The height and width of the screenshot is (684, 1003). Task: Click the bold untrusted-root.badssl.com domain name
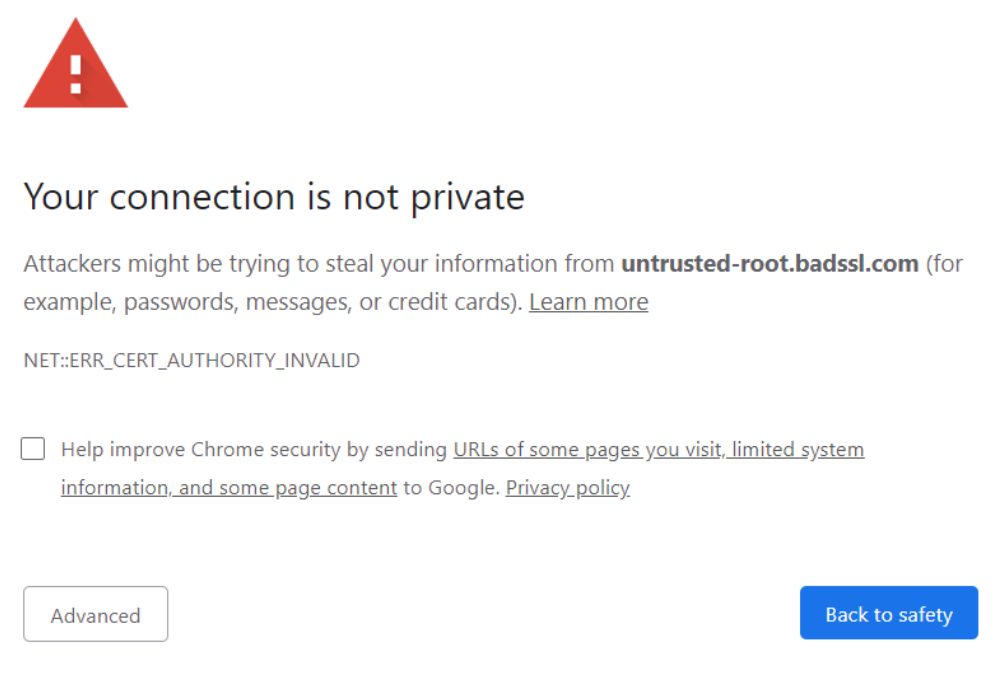click(769, 263)
